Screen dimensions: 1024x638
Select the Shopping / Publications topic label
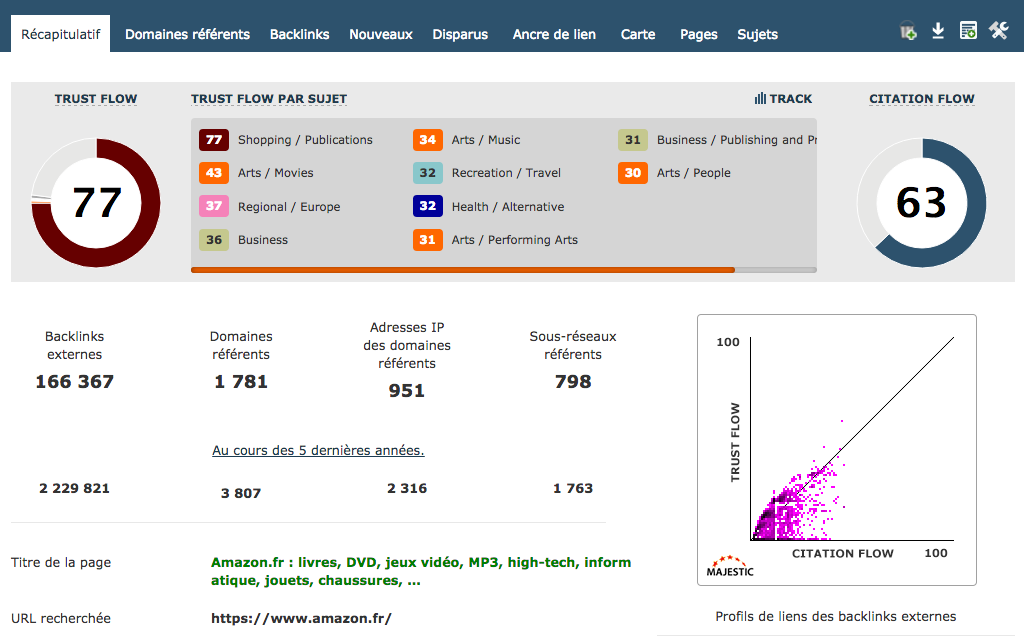coord(305,140)
